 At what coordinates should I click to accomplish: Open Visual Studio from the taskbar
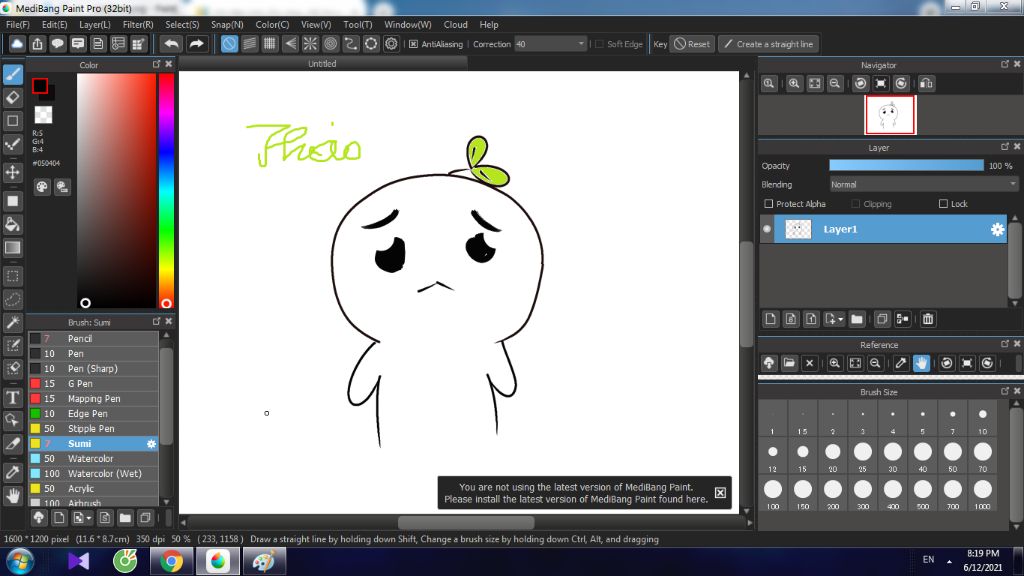tap(78, 561)
